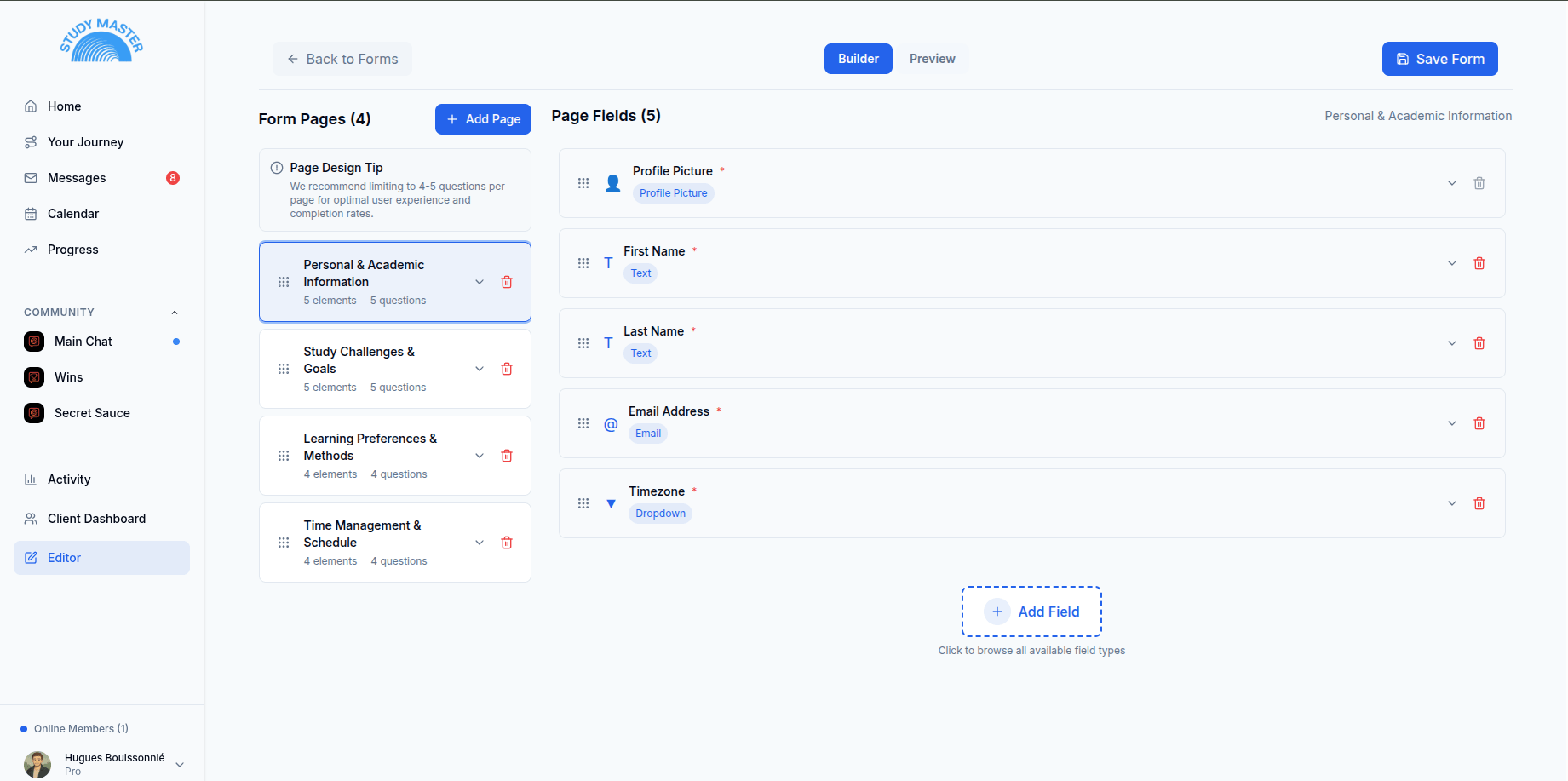Select the Builder tab
Viewport: 1568px width, 781px height.
coord(858,59)
